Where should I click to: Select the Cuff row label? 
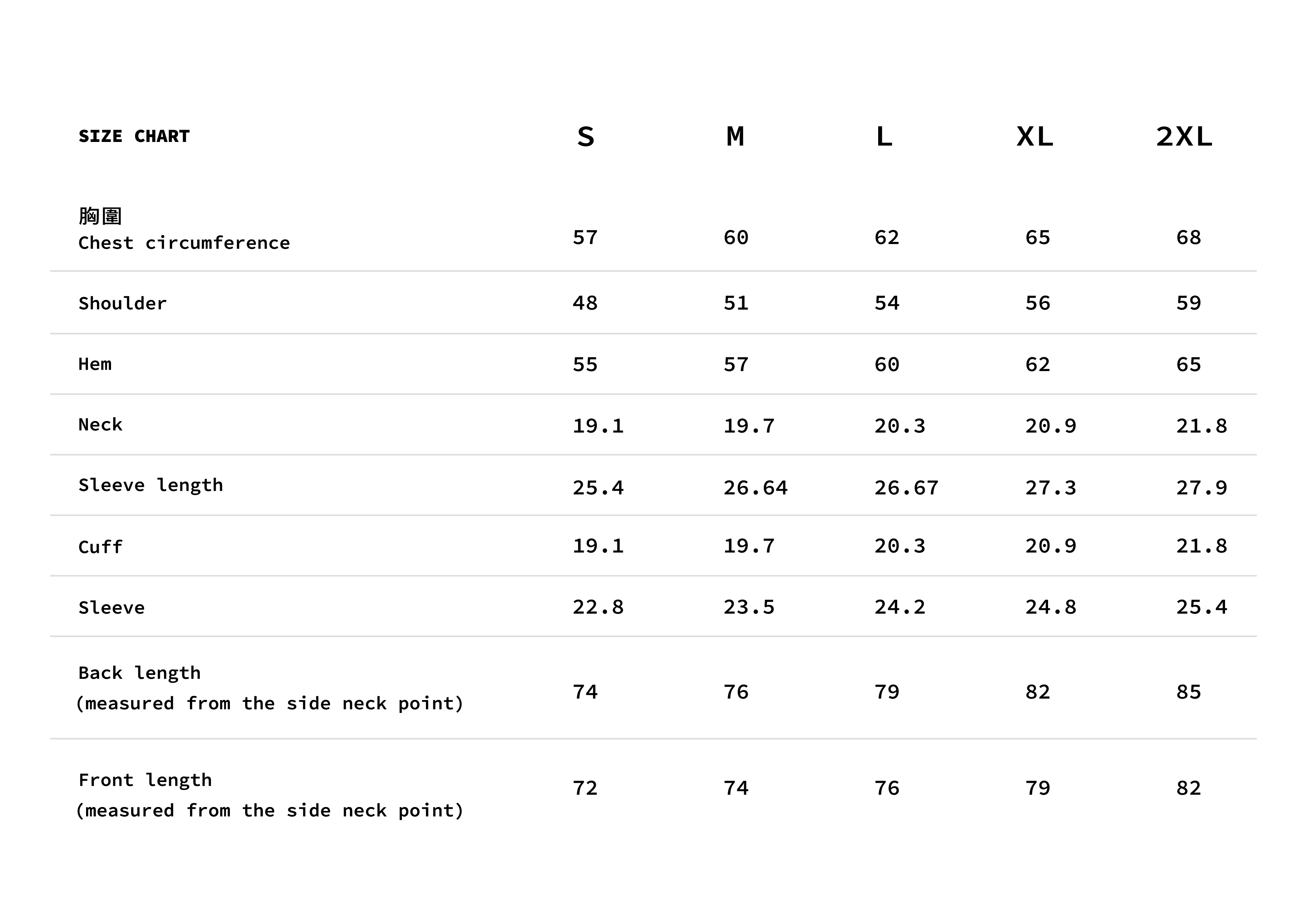[100, 547]
